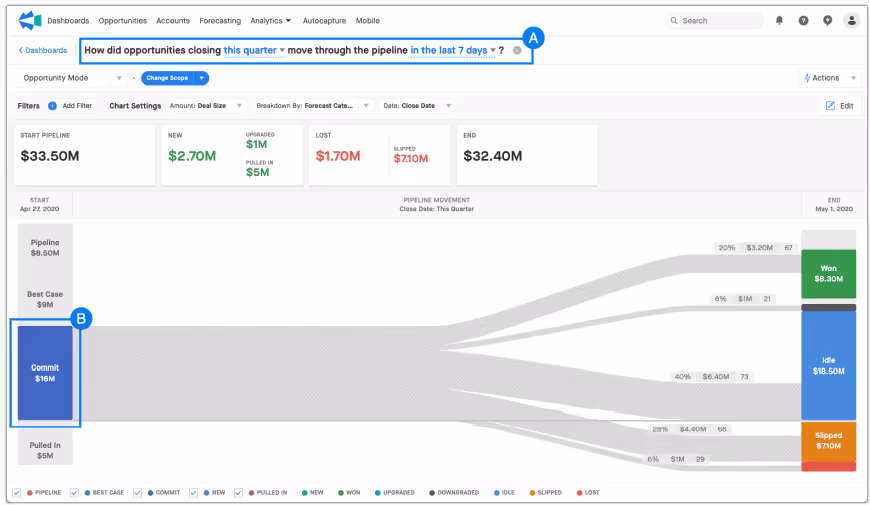Open the Dashboards menu item

coord(68,21)
